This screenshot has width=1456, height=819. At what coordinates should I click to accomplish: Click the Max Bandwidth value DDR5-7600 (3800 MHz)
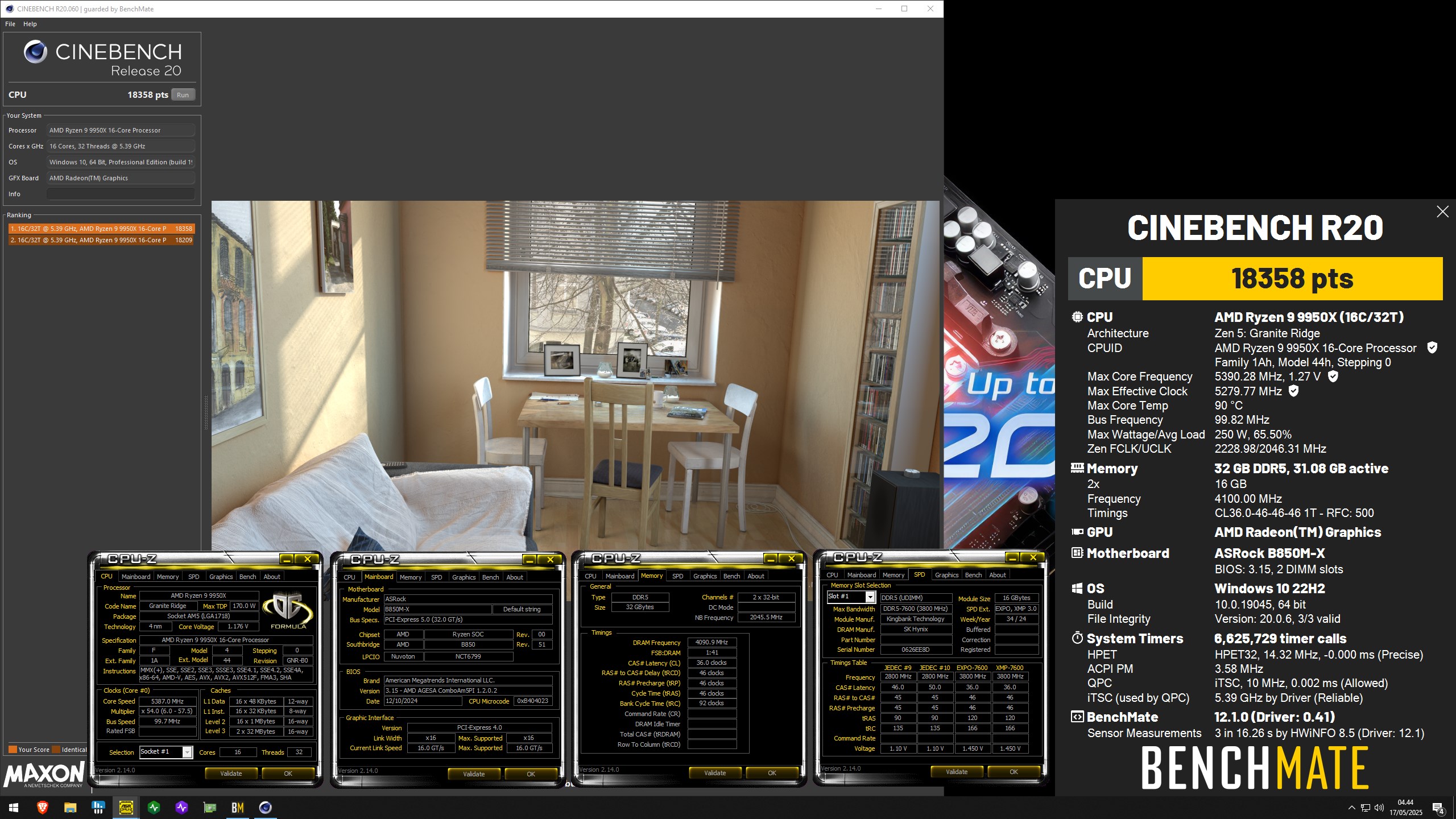[x=916, y=609]
